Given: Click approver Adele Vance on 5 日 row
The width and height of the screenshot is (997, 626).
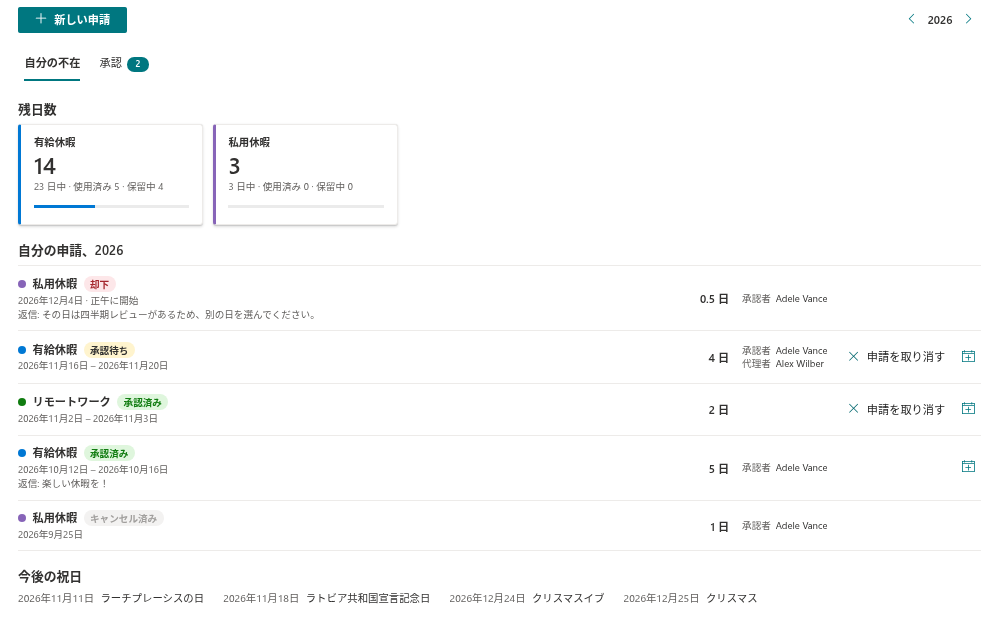Looking at the screenshot, I should [801, 468].
